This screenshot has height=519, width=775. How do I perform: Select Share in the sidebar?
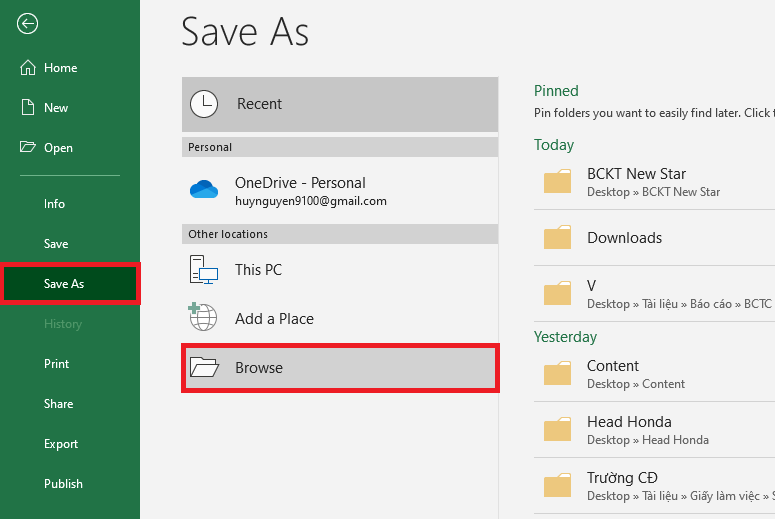[58, 404]
